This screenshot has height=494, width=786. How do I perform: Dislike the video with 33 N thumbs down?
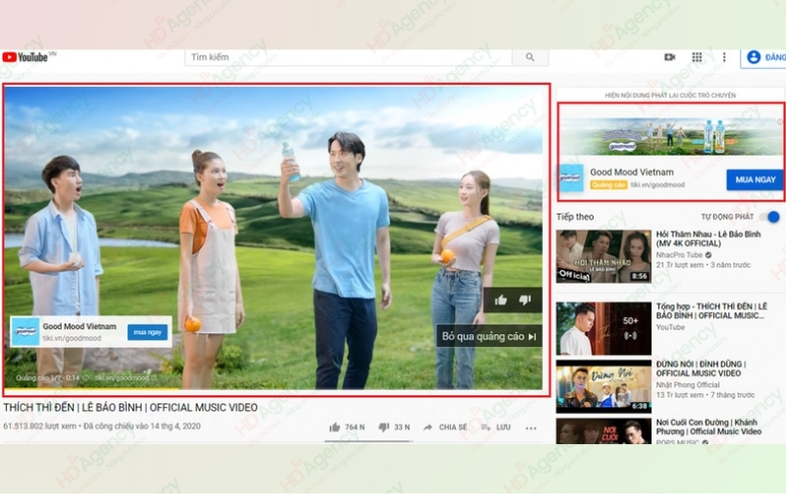[x=394, y=427]
